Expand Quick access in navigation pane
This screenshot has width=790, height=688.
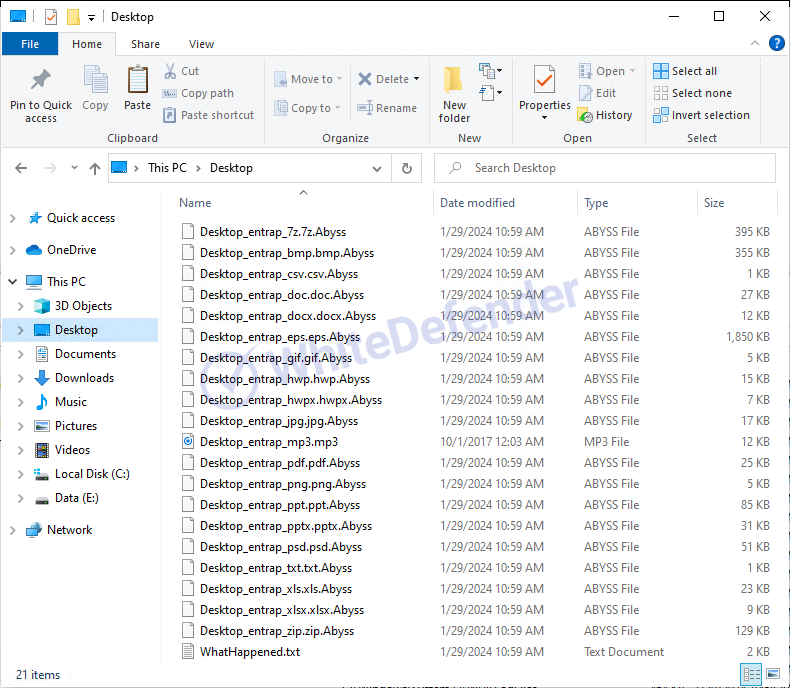click(13, 218)
